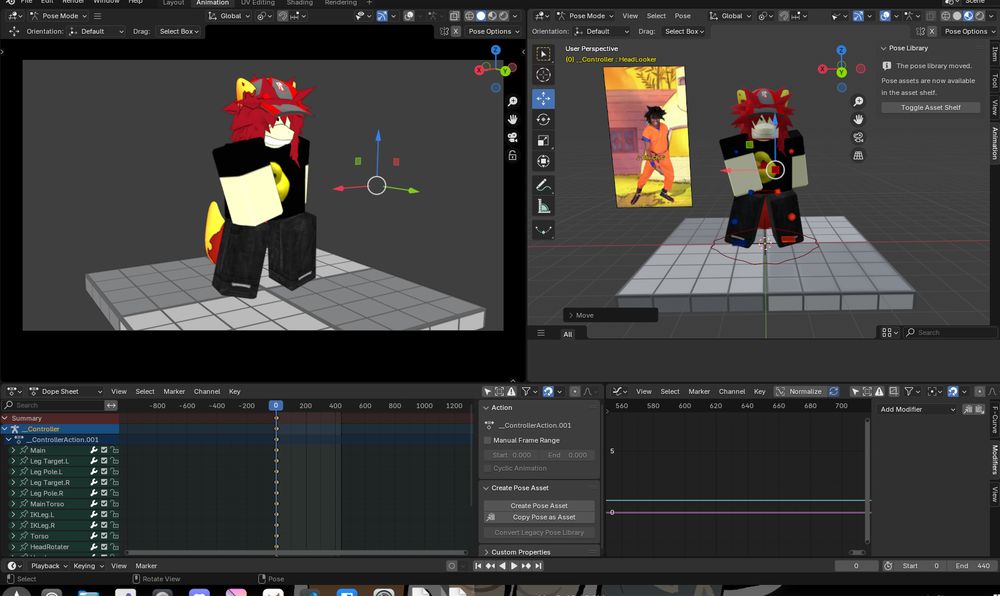Switch to the Animation sidebar tab in viewport

click(994, 143)
